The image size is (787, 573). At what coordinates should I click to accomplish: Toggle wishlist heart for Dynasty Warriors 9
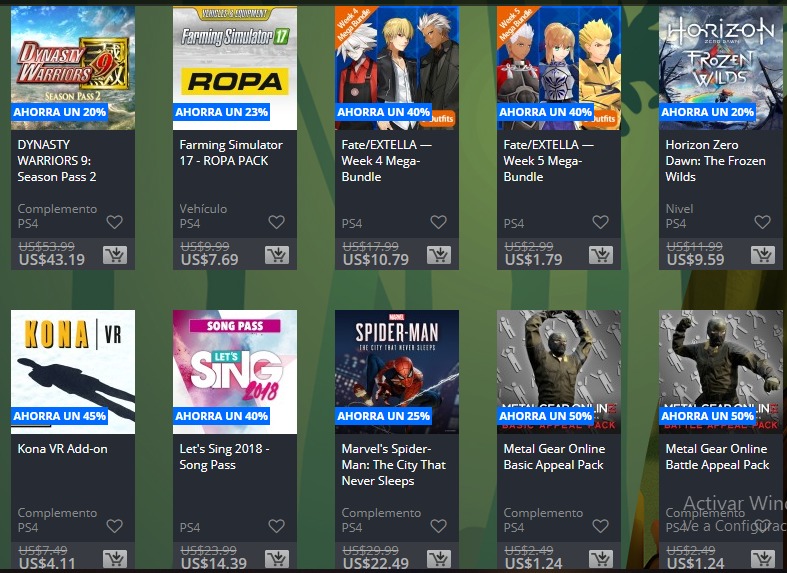coord(114,222)
